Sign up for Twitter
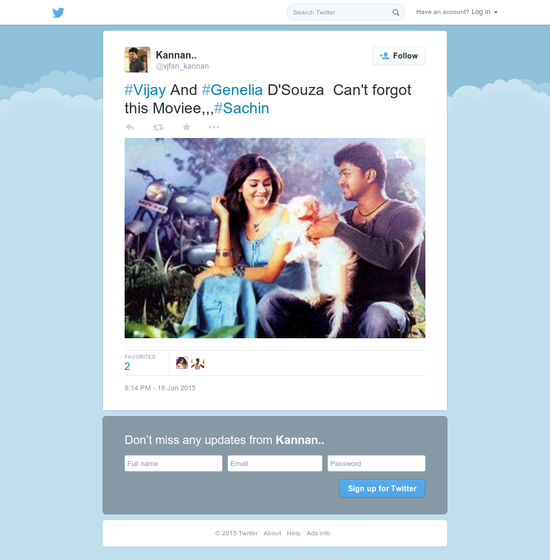The image size is (550, 560). [382, 488]
